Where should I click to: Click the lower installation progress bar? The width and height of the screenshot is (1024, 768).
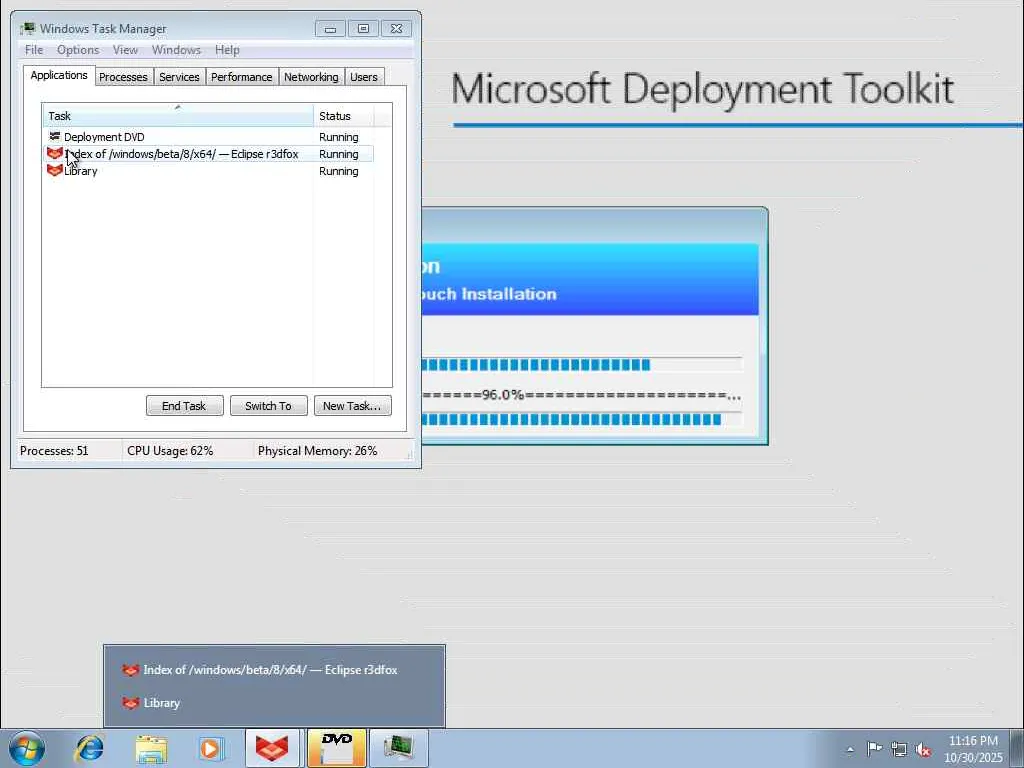pos(582,419)
